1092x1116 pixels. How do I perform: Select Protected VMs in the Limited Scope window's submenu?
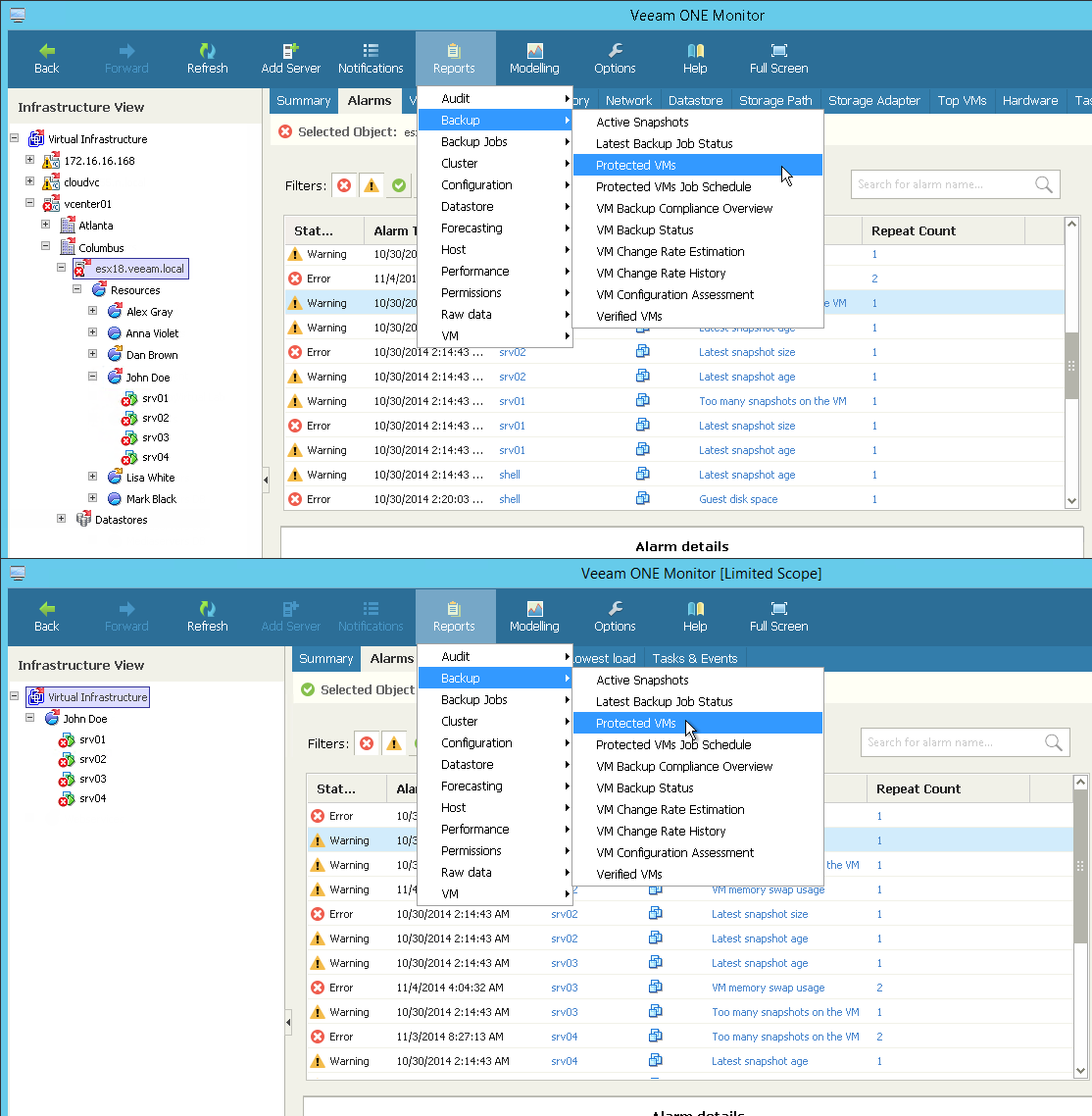(698, 723)
